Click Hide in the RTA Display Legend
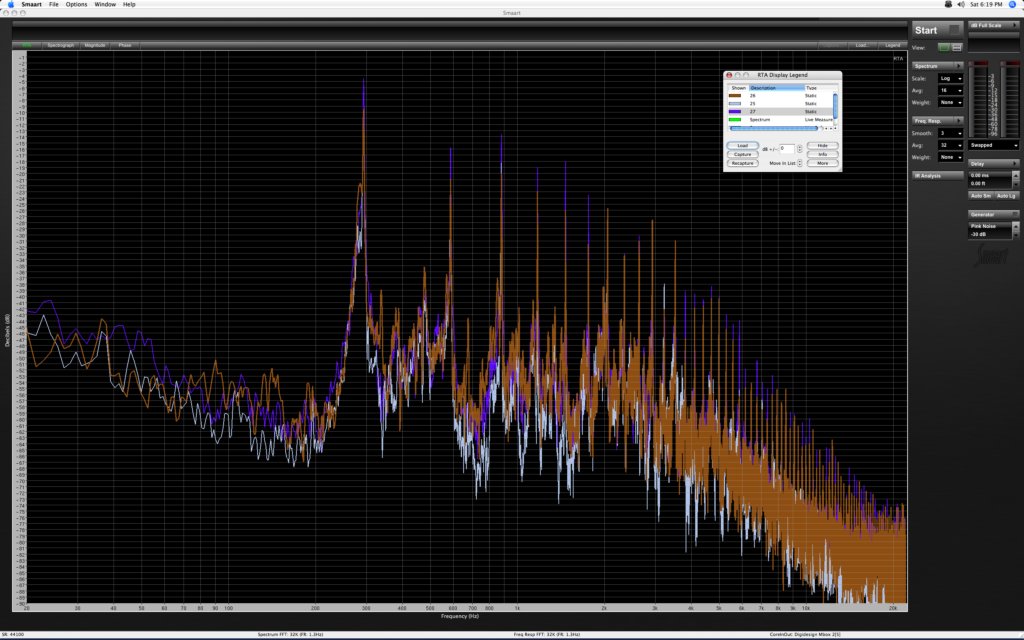 (x=822, y=146)
